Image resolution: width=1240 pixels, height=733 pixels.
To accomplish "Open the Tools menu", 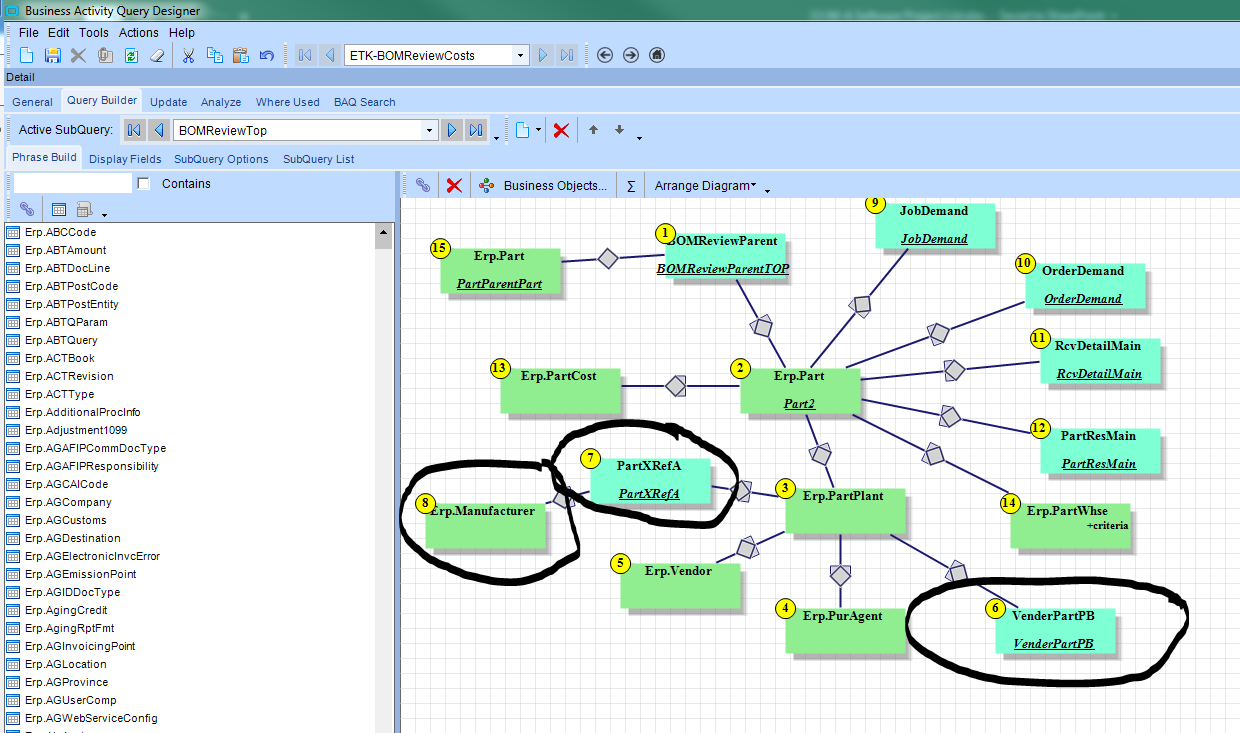I will click(94, 33).
